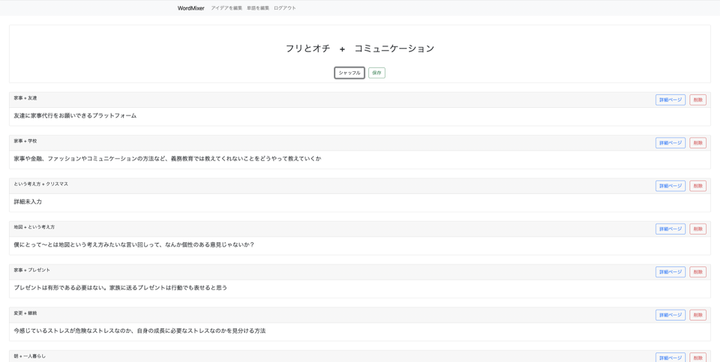Click 削除 for 地図 + という考え方
The height and width of the screenshot is (362, 720).
pyautogui.click(x=698, y=229)
